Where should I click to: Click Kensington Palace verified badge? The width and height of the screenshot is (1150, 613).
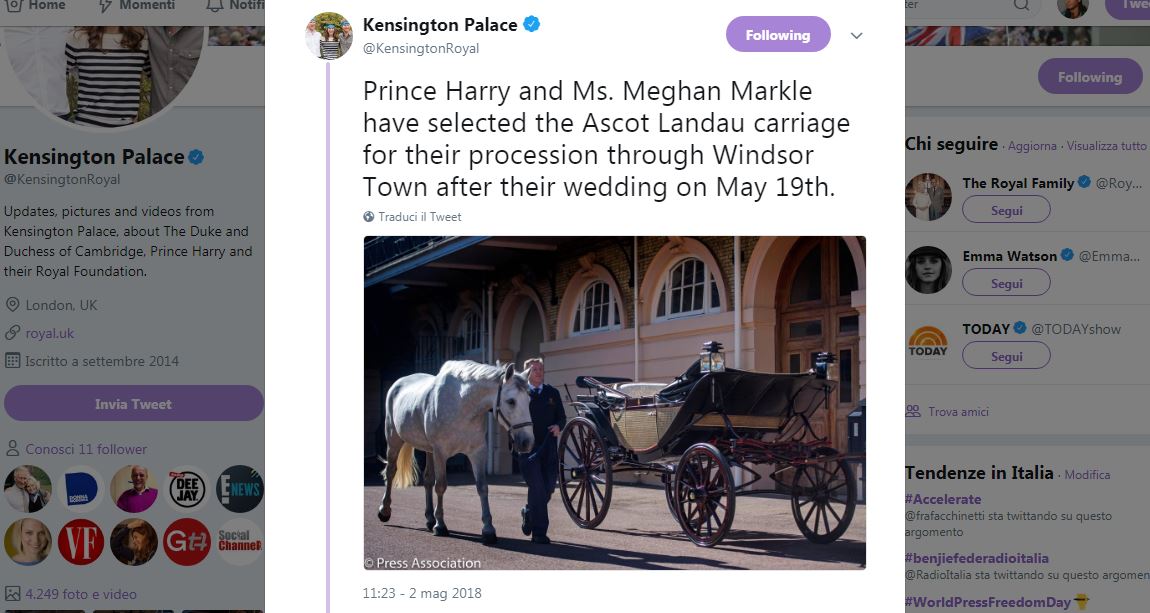coord(531,23)
